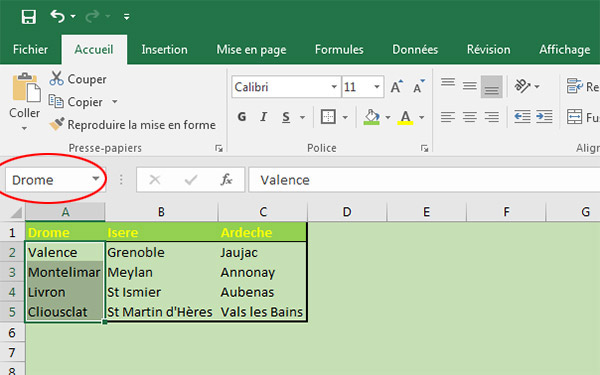Image resolution: width=600 pixels, height=375 pixels.
Task: Increase the cell indent
Action: click(x=544, y=117)
